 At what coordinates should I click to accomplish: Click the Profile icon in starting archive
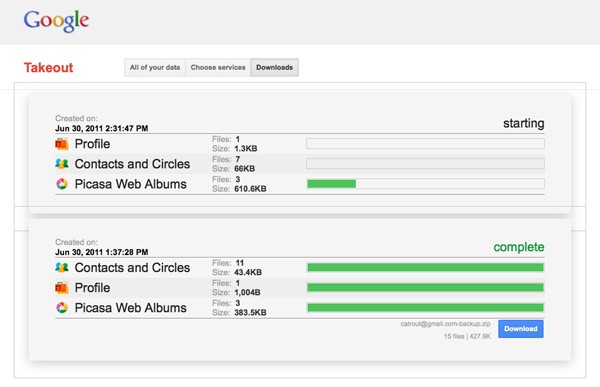62,144
